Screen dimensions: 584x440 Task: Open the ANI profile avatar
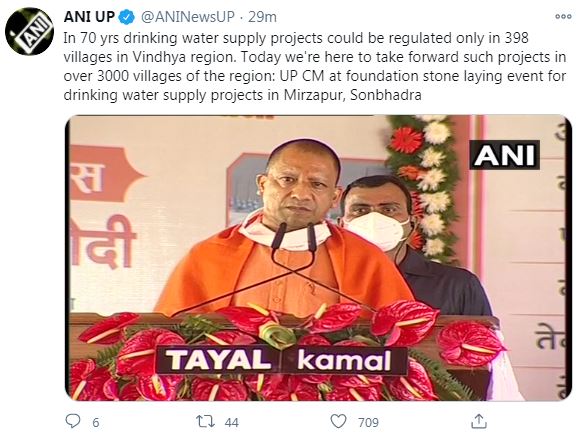click(29, 32)
